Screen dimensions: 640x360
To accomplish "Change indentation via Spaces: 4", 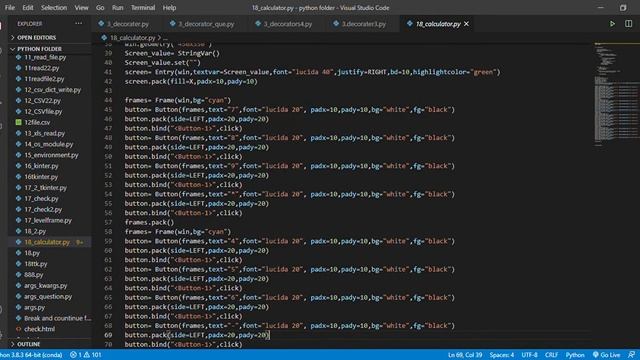I will 502,355.
